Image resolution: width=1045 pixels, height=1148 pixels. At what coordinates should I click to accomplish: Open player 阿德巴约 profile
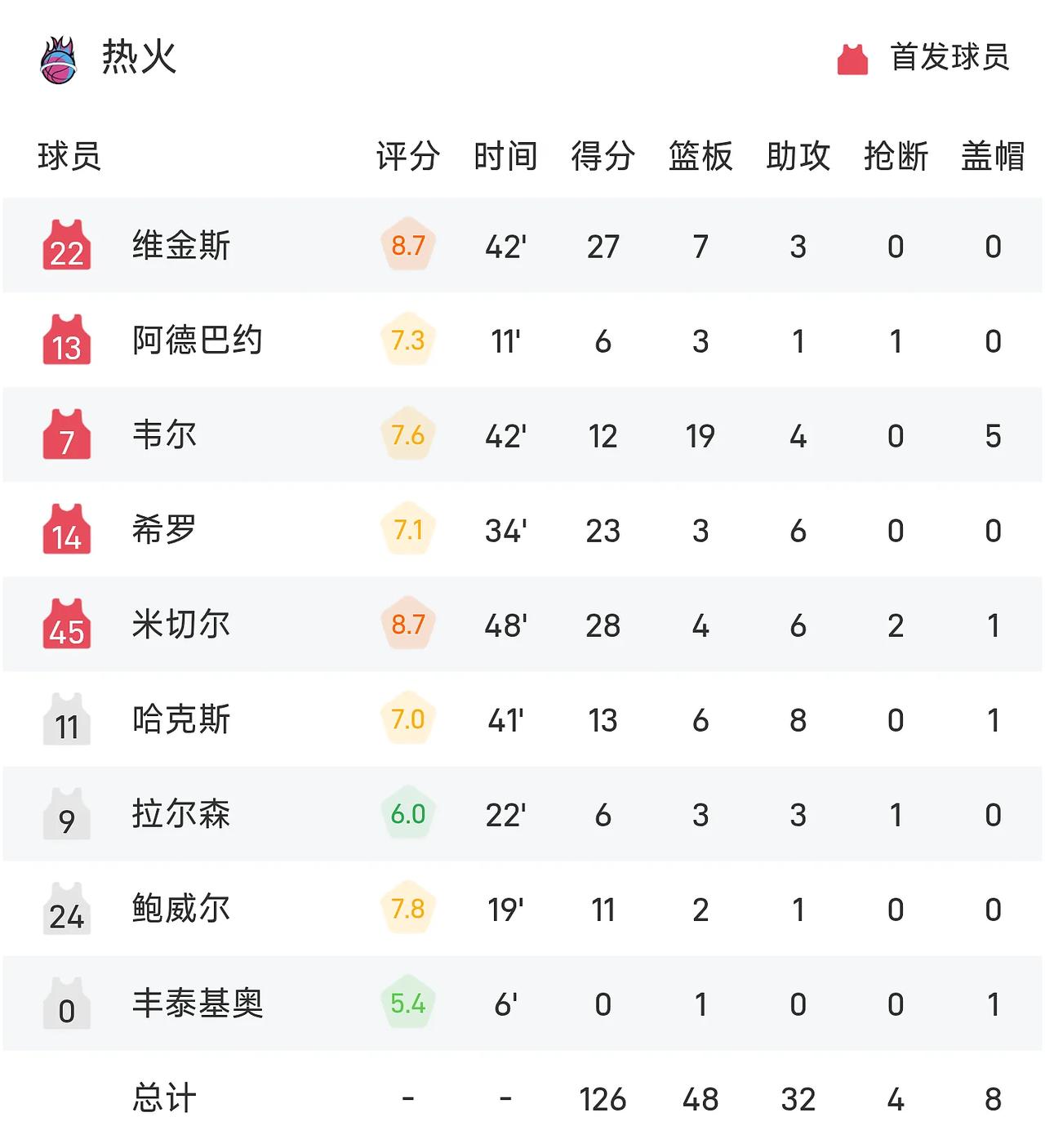click(x=198, y=340)
